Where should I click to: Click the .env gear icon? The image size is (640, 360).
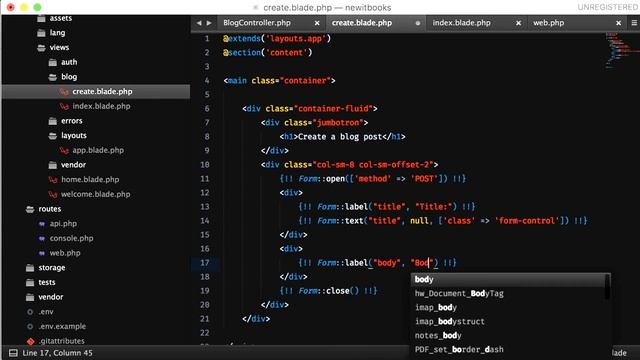(x=30, y=312)
